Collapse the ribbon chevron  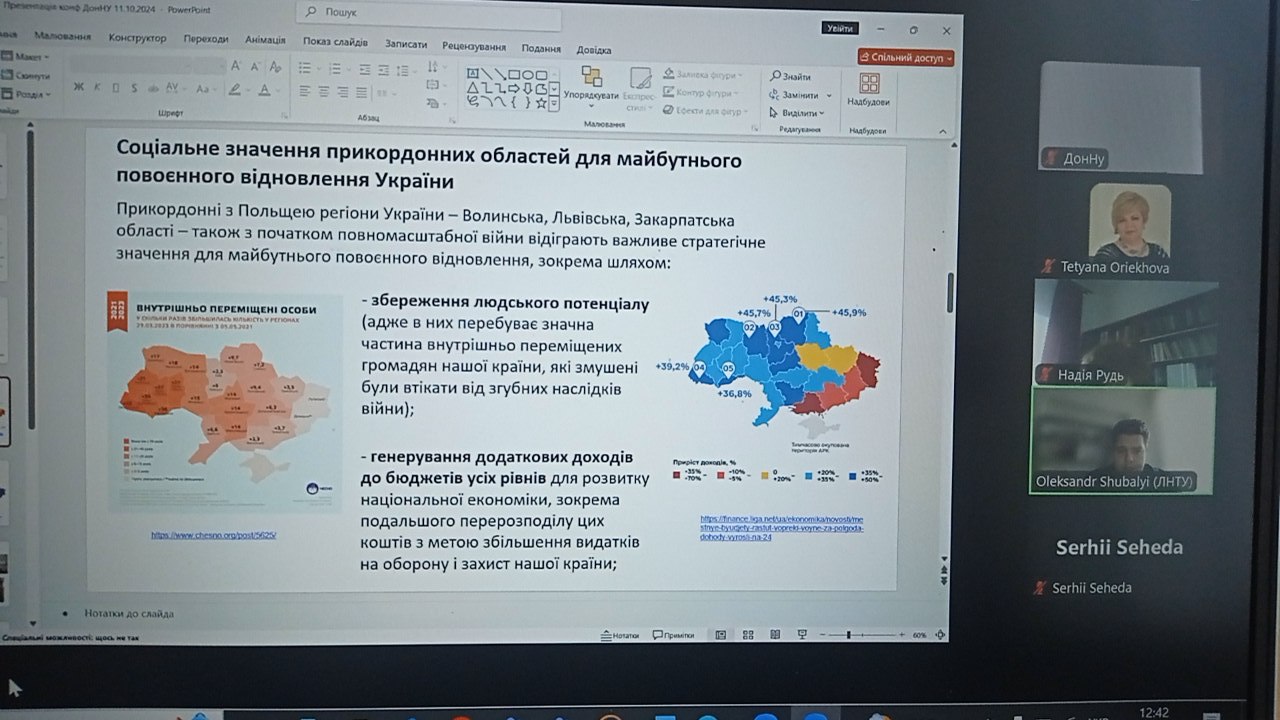coord(942,132)
